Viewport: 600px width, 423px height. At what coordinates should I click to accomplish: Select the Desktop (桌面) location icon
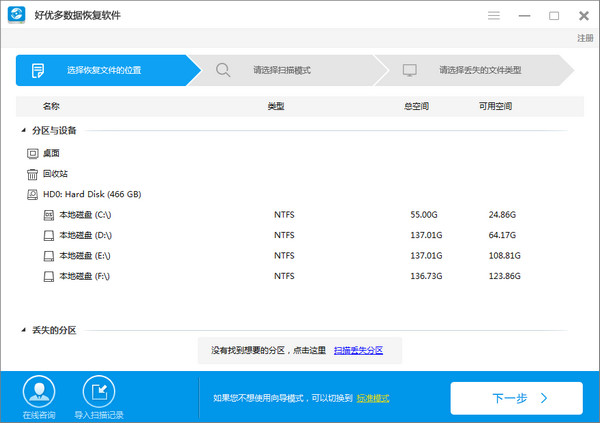coord(33,153)
